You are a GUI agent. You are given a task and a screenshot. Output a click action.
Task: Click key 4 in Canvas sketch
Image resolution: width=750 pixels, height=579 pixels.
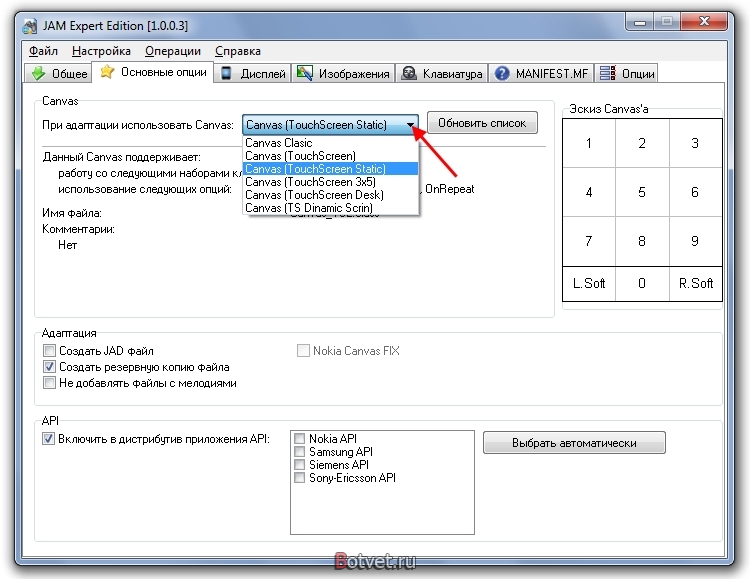point(589,192)
